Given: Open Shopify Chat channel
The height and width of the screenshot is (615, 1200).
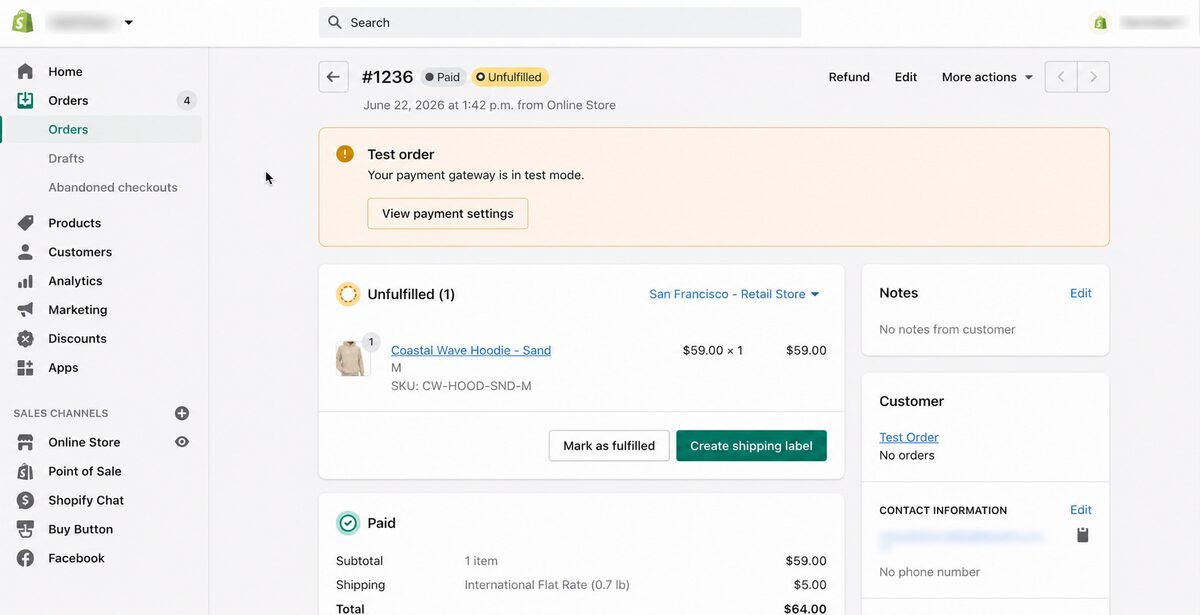Looking at the screenshot, I should 86,500.
